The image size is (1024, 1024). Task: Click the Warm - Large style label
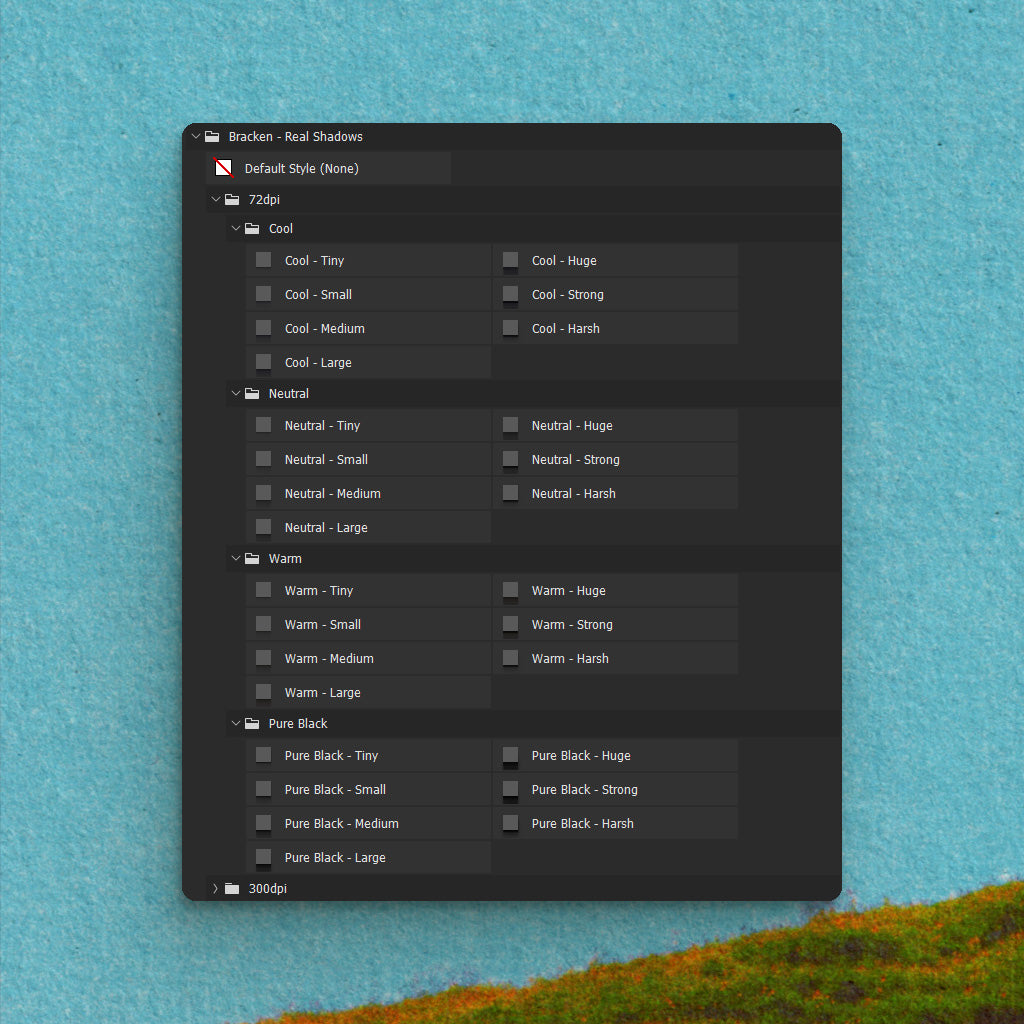(322, 693)
